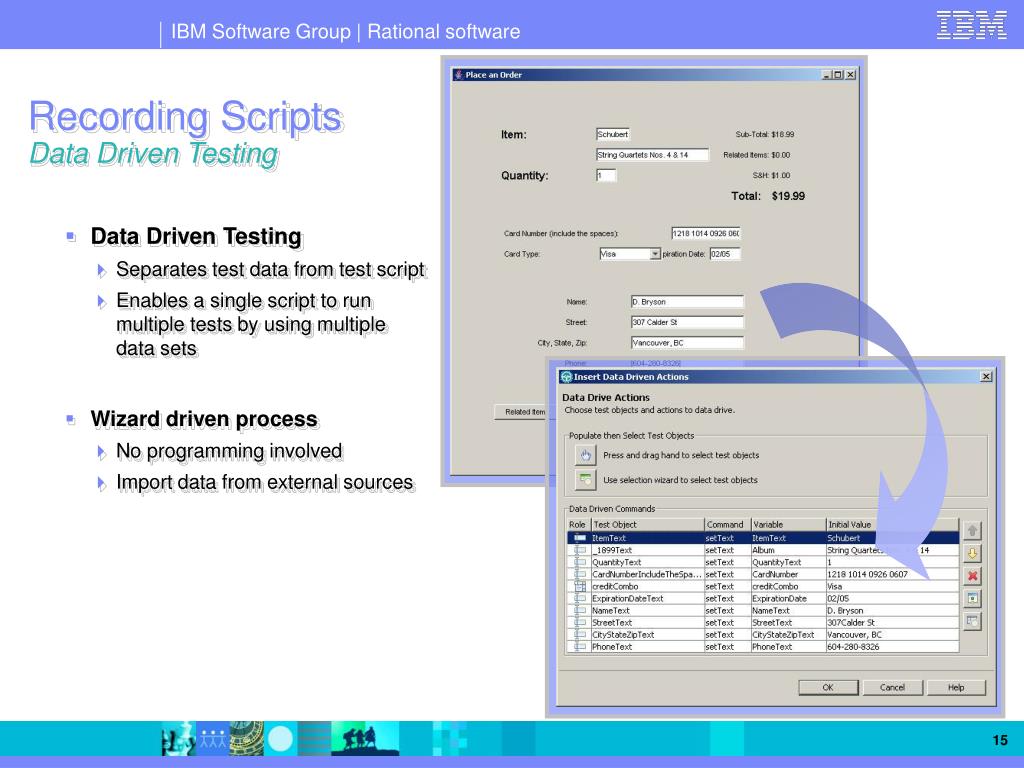This screenshot has height=768, width=1024.
Task: Open the selection wizard icon button
Action: click(x=585, y=479)
